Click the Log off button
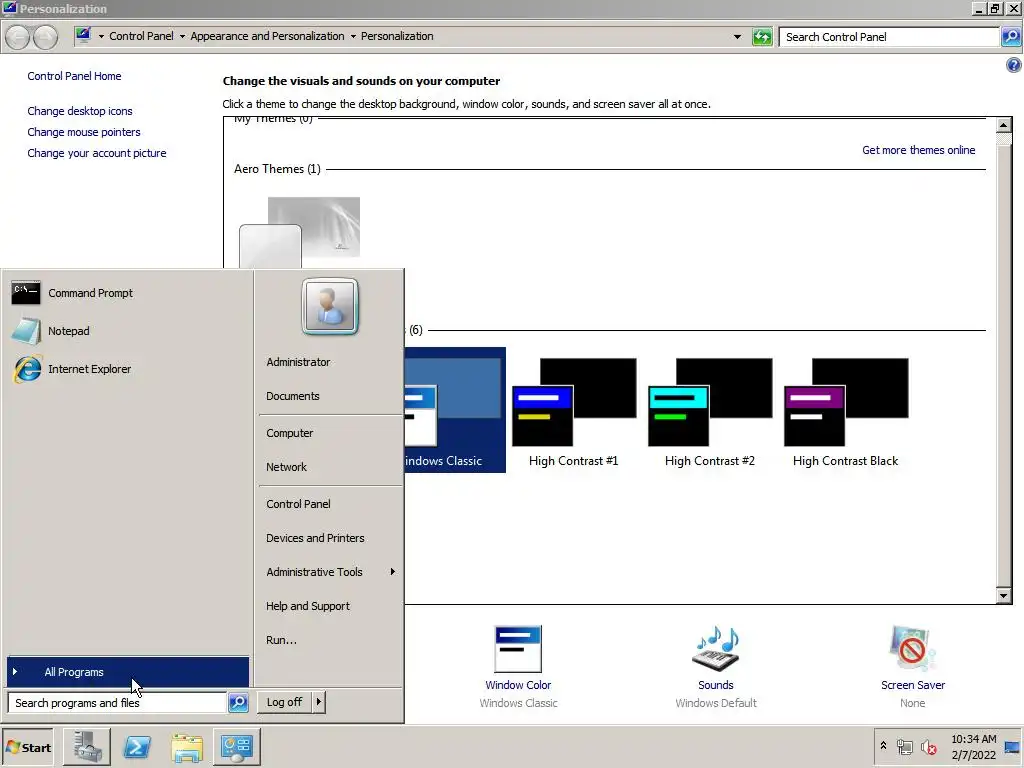Image resolution: width=1024 pixels, height=768 pixels. [284, 702]
